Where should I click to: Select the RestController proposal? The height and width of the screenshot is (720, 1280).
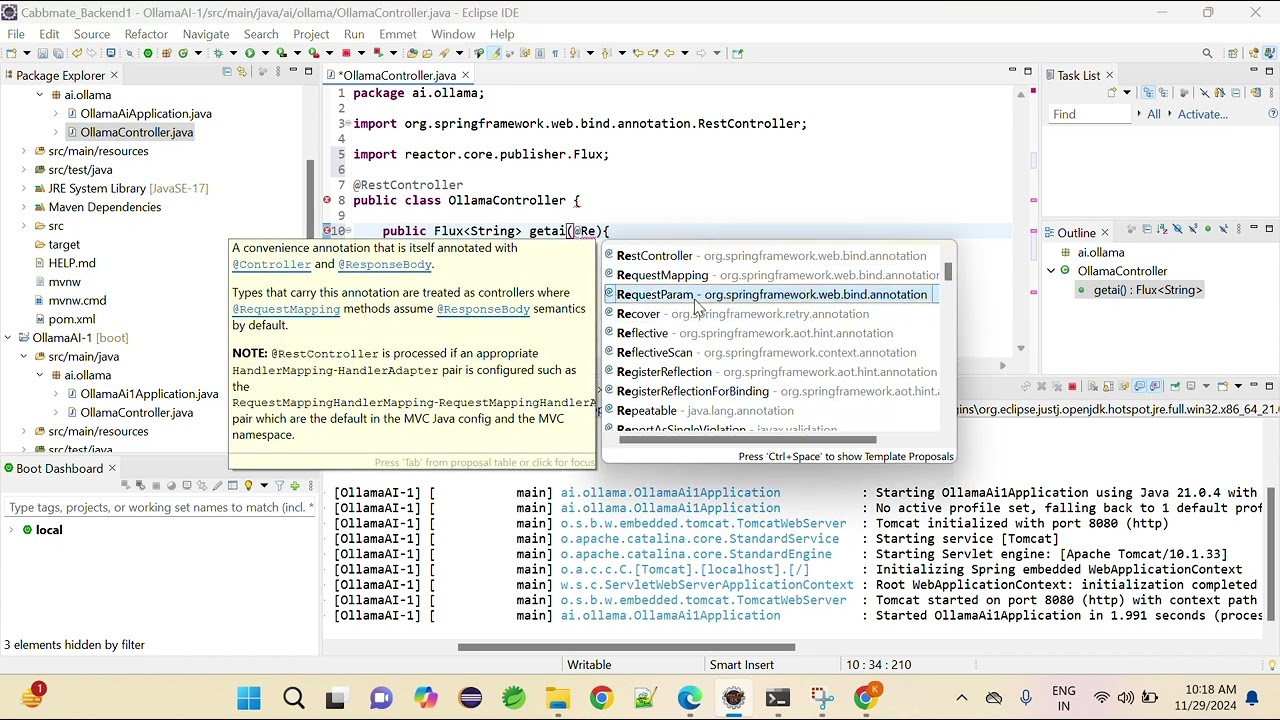(771, 256)
